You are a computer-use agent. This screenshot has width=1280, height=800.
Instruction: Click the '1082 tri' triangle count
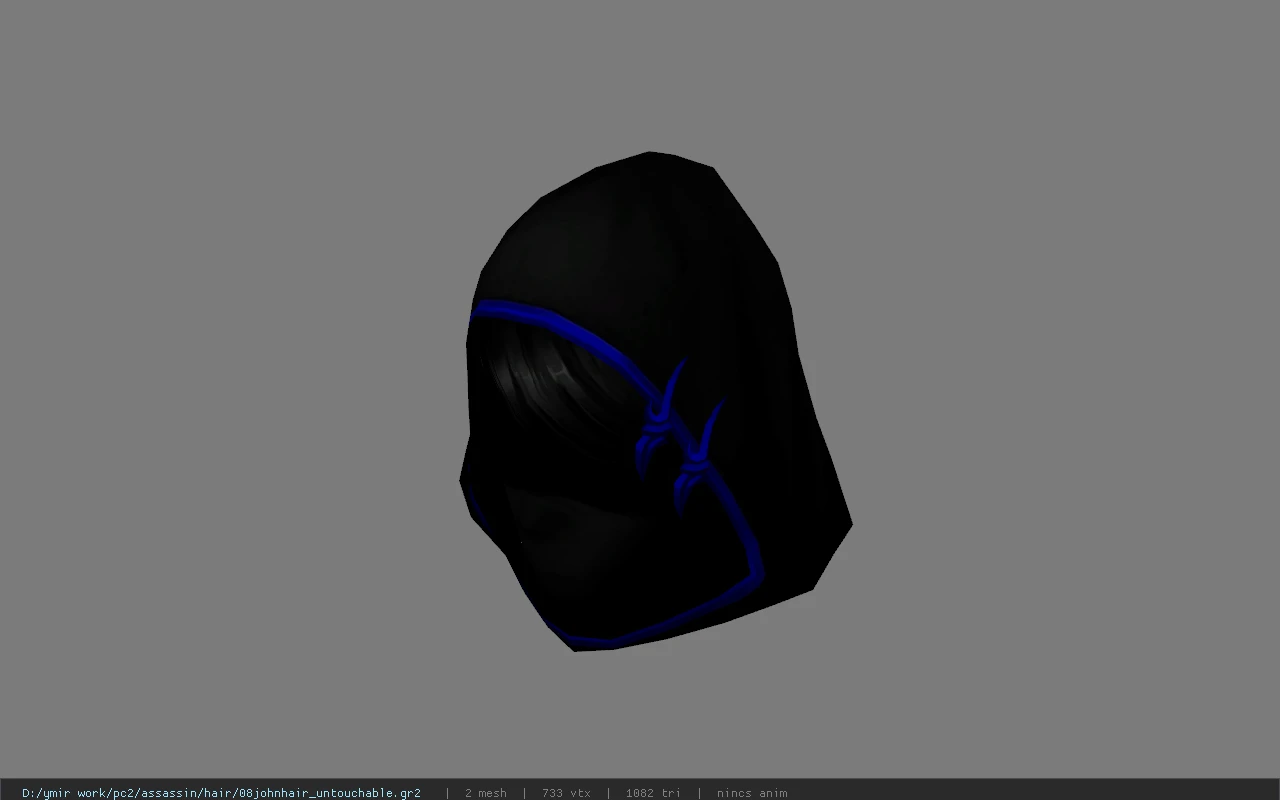pos(653,793)
